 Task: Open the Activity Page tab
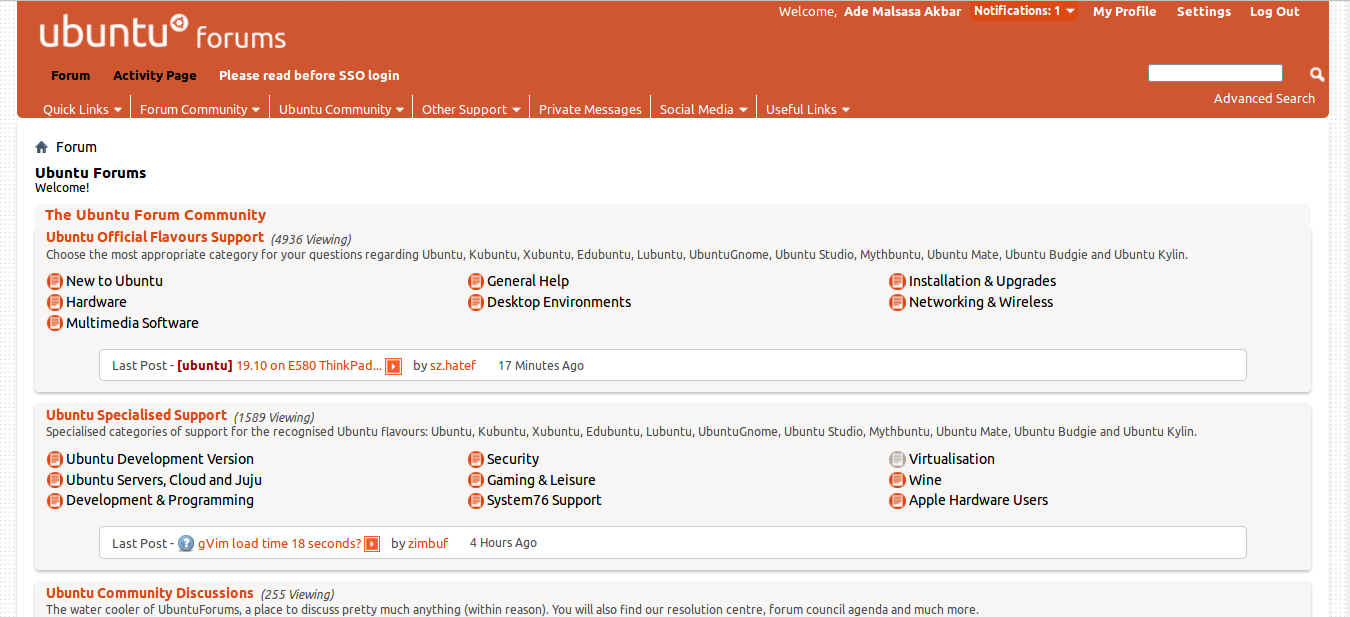click(x=155, y=75)
